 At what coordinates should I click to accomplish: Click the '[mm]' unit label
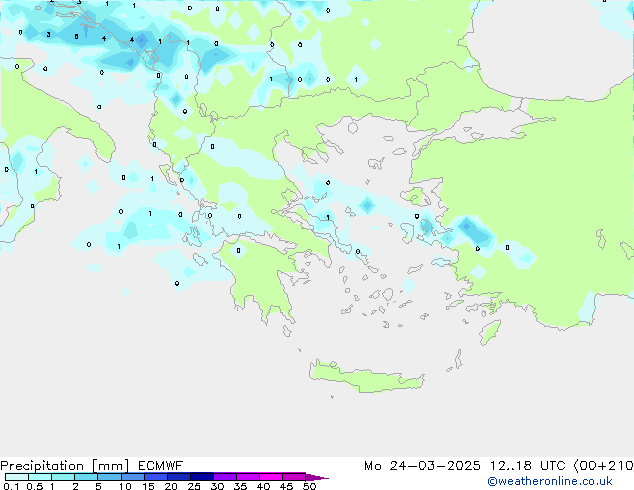[x=110, y=466]
